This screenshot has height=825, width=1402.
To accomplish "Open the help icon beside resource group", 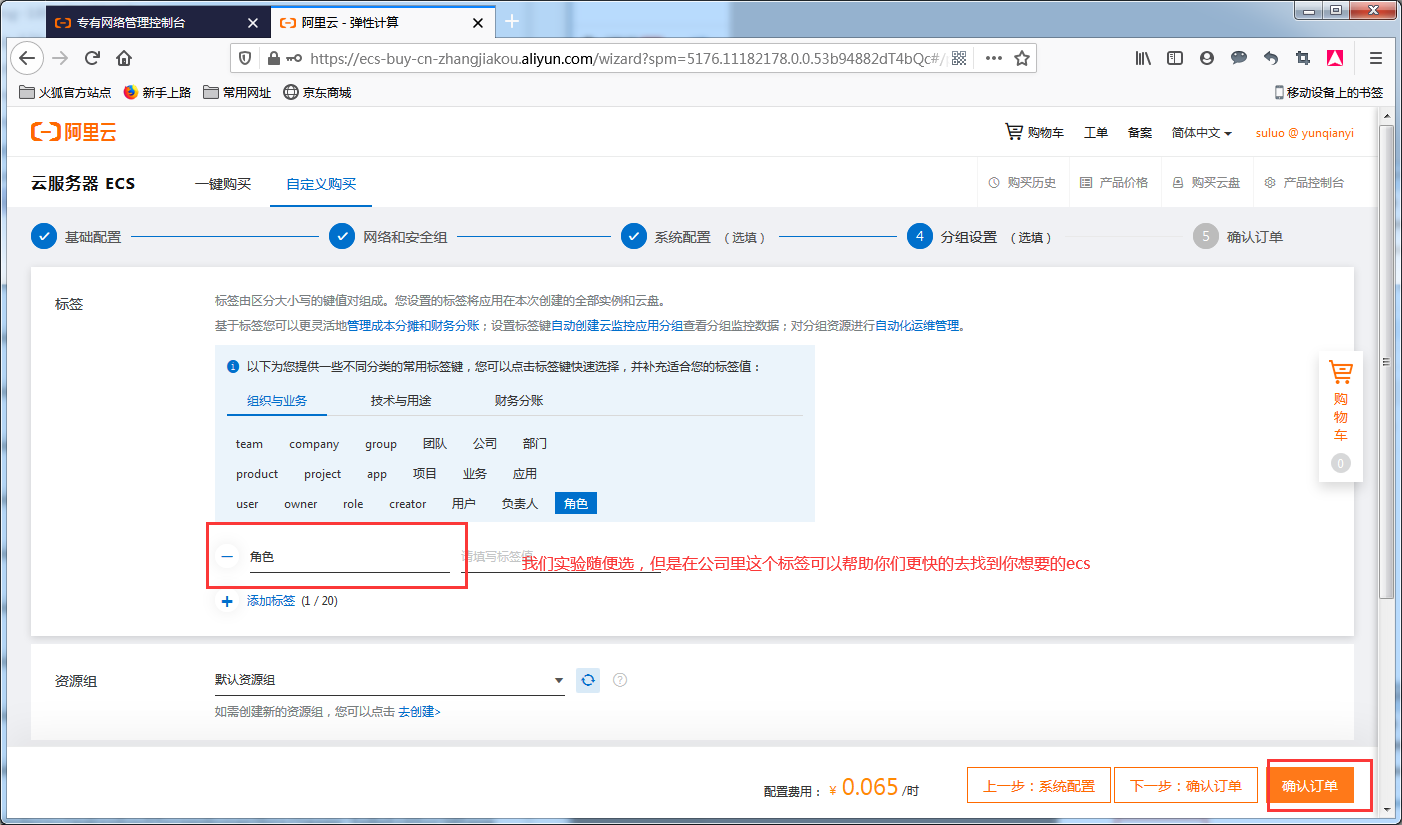I will pyautogui.click(x=620, y=679).
